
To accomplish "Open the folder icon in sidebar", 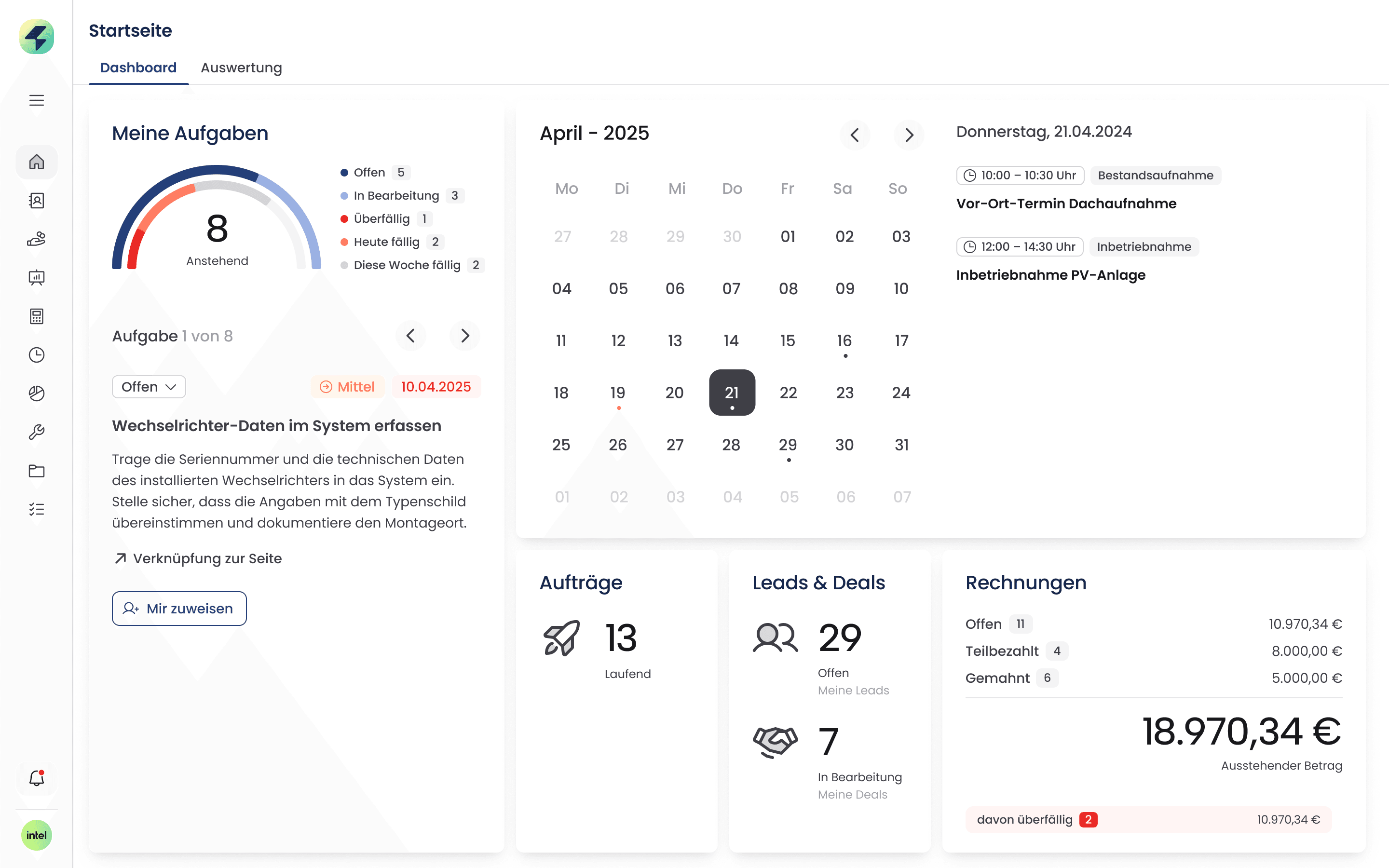I will [x=36, y=471].
